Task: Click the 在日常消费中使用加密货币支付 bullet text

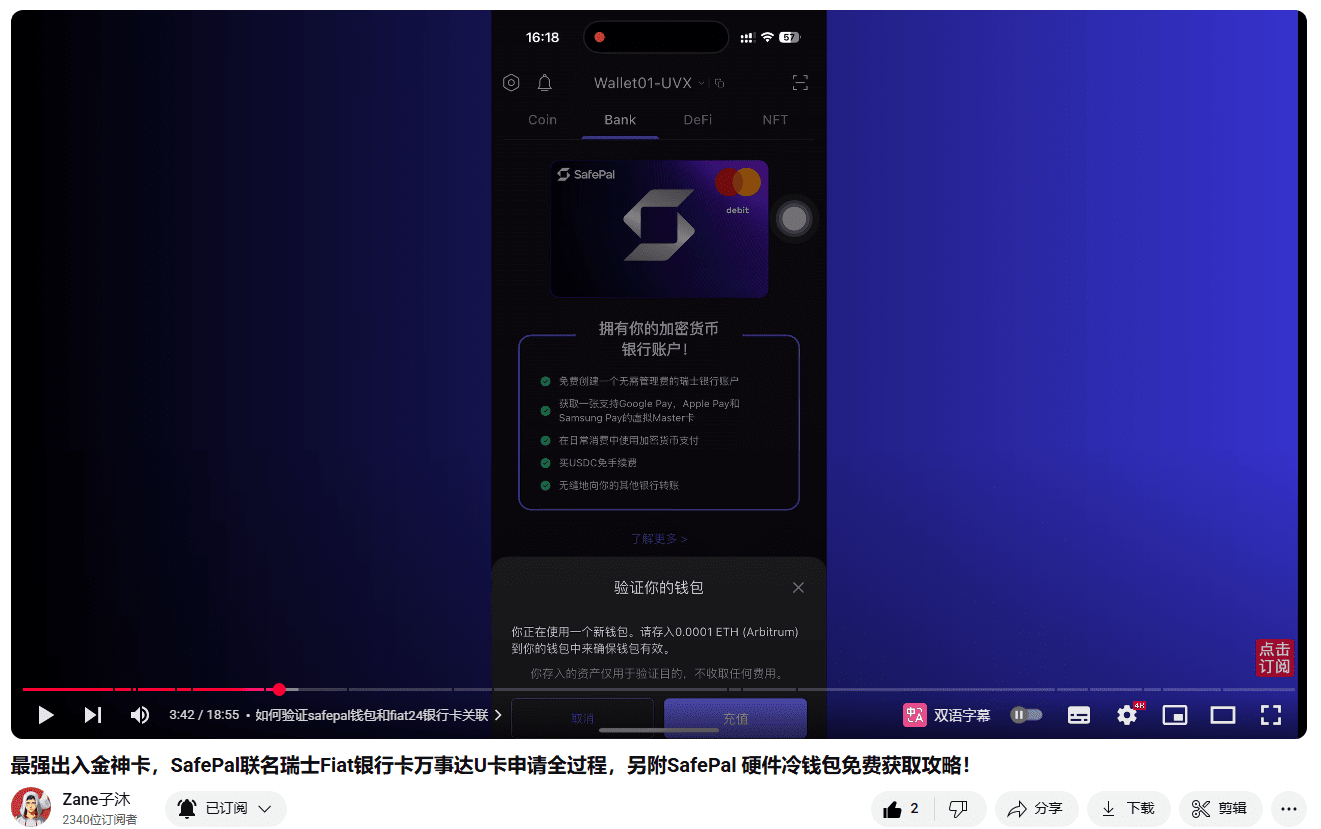Action: click(629, 440)
